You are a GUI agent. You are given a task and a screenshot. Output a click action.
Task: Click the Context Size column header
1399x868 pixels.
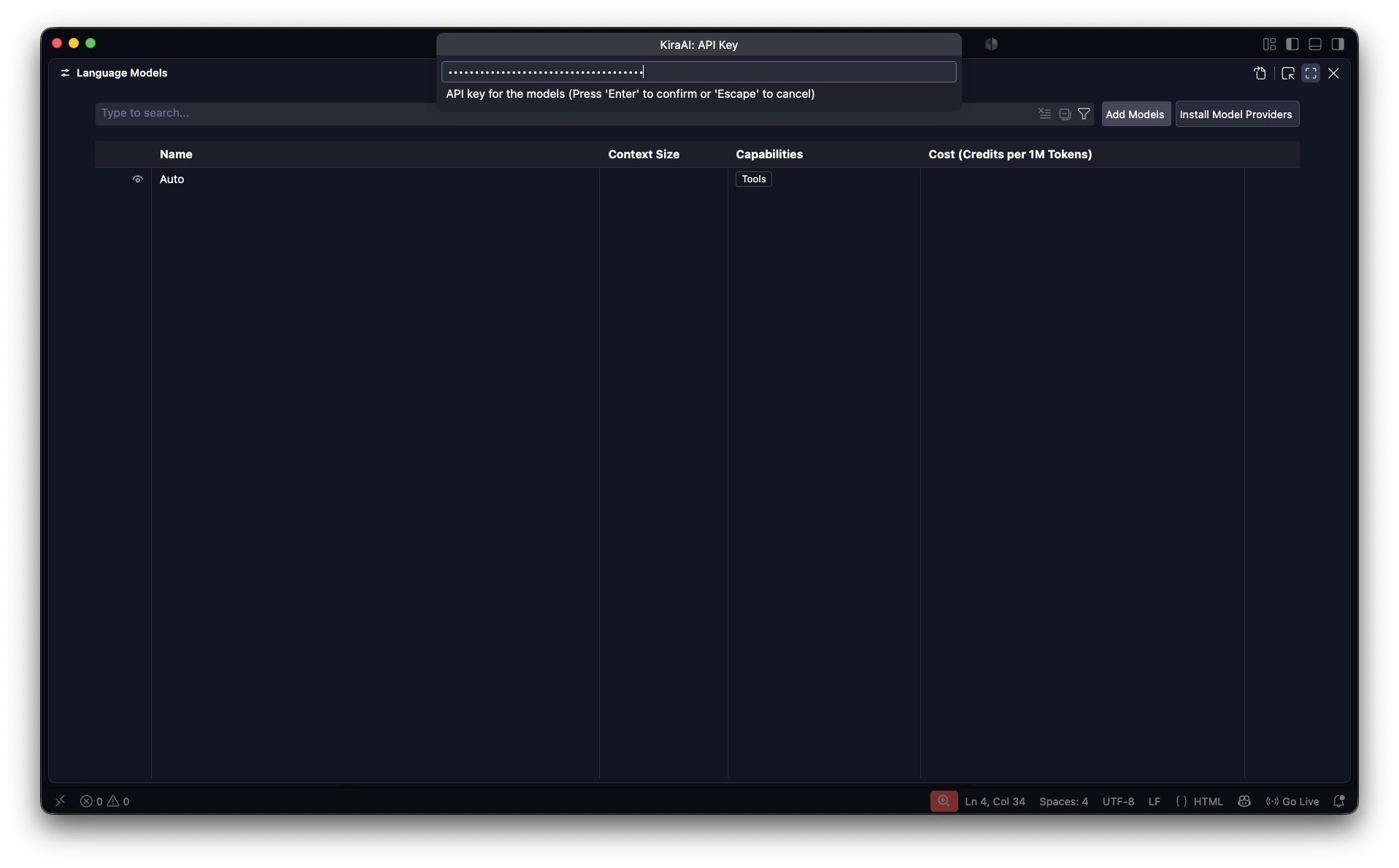[x=644, y=155]
